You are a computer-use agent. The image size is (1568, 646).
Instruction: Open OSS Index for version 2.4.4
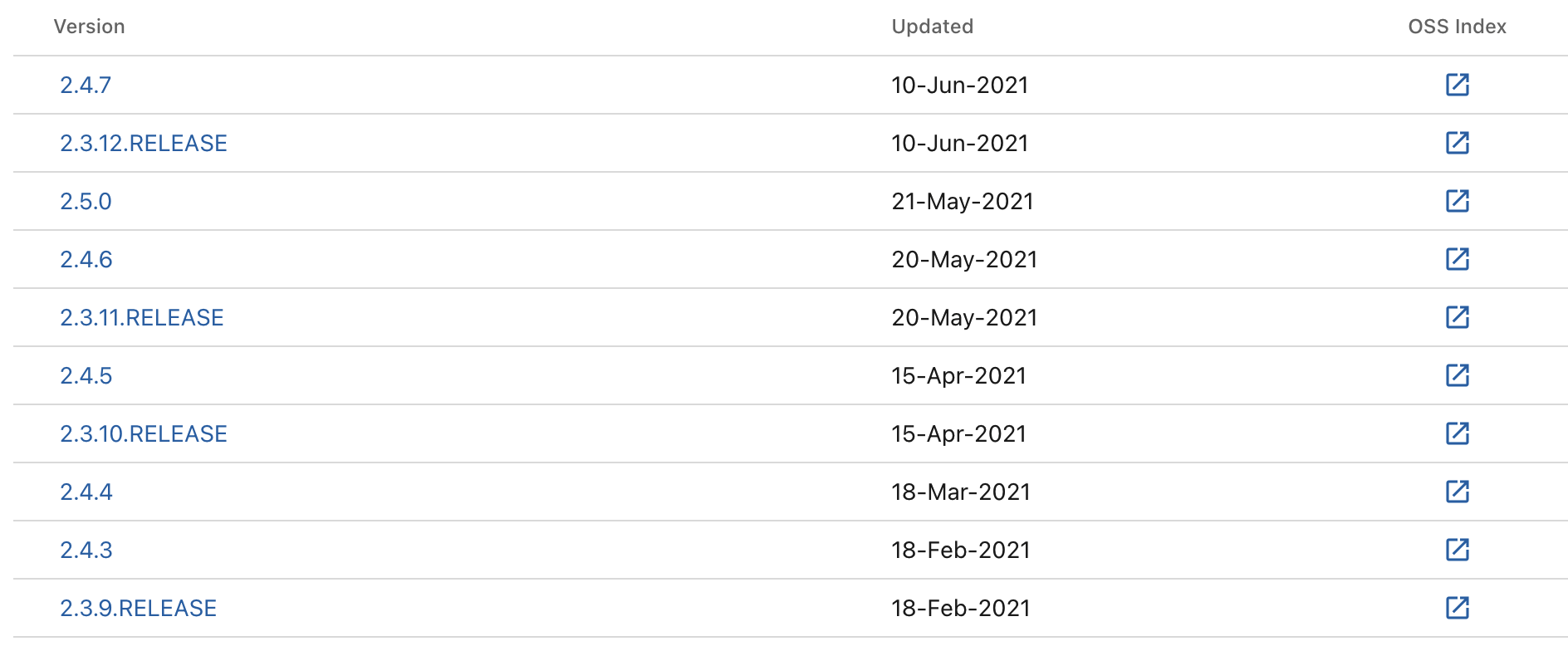[x=1458, y=492]
